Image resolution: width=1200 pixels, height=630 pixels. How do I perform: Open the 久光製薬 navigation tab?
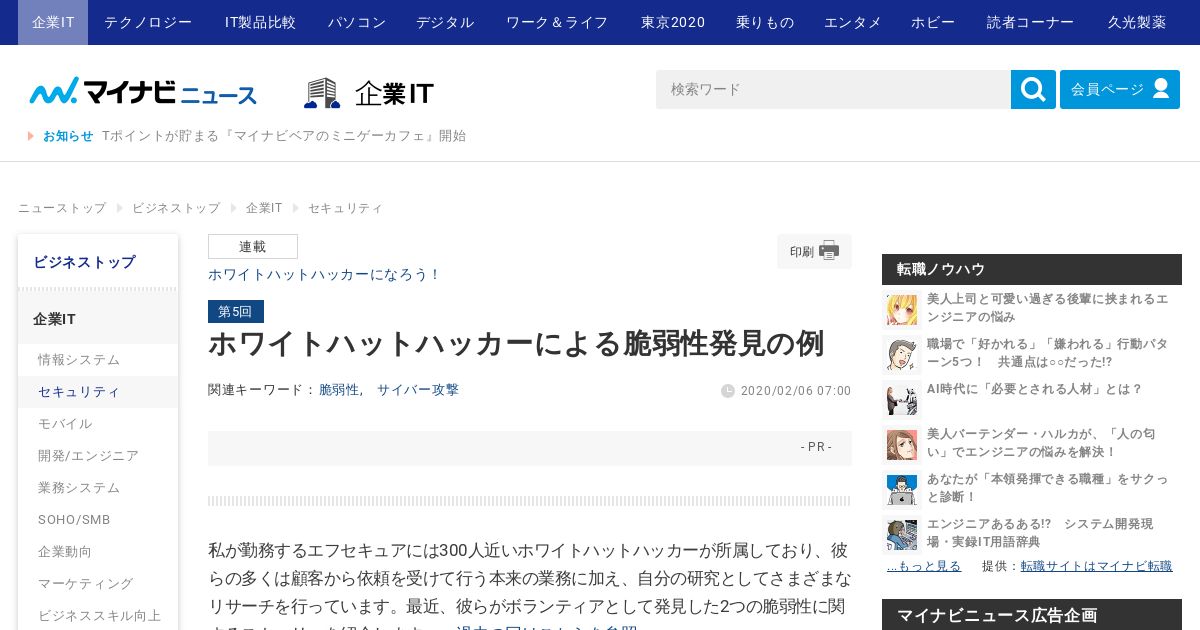1137,22
